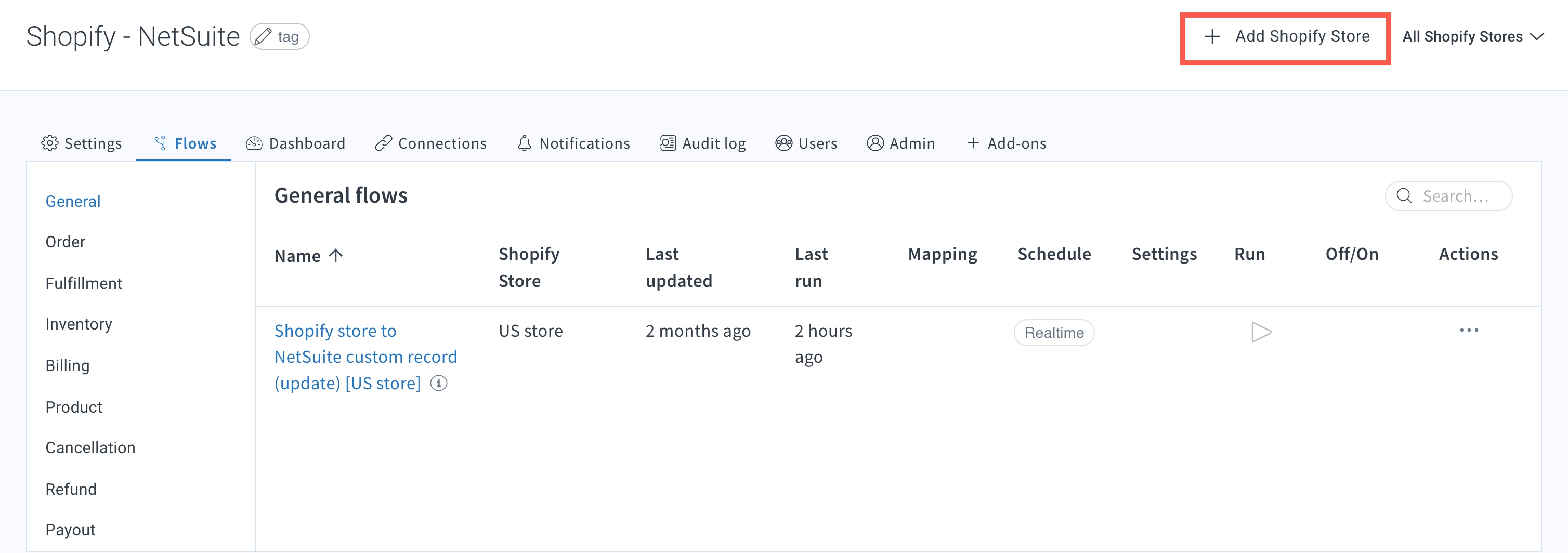This screenshot has height=553, width=1568.
Task: Open Inventory flow group
Action: pos(79,324)
